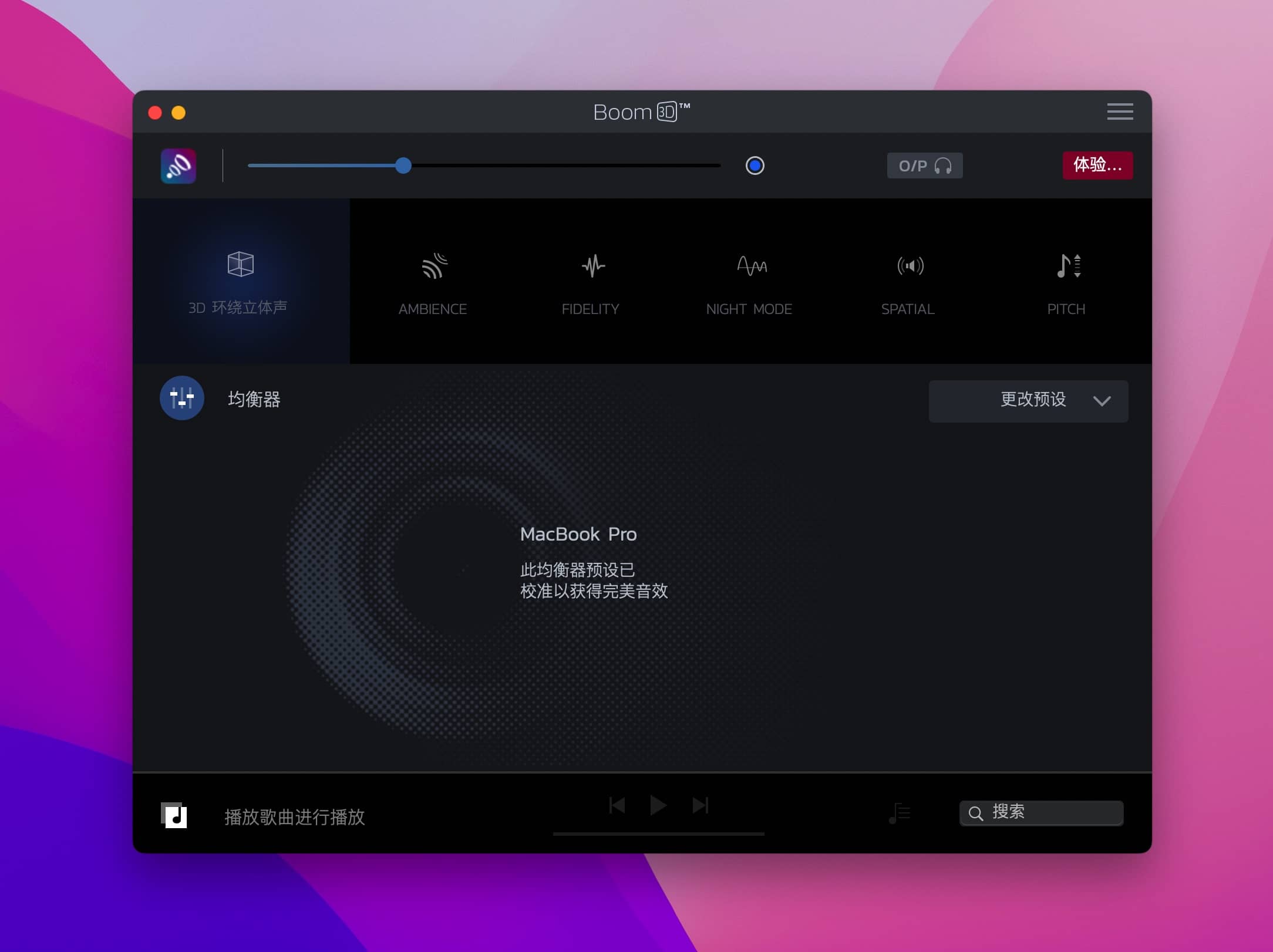The height and width of the screenshot is (952, 1273).
Task: Click the NIGHT MODE label
Action: 749,309
